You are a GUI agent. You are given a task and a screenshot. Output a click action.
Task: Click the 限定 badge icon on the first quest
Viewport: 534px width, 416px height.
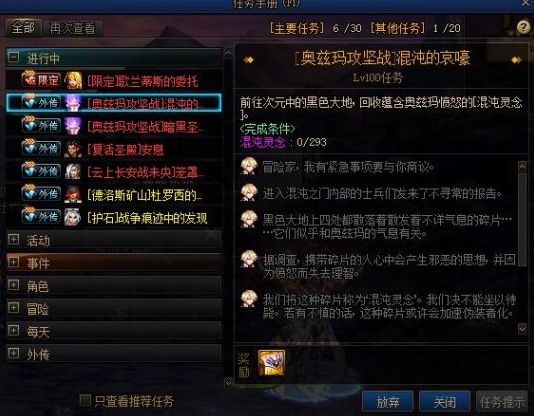(41, 80)
